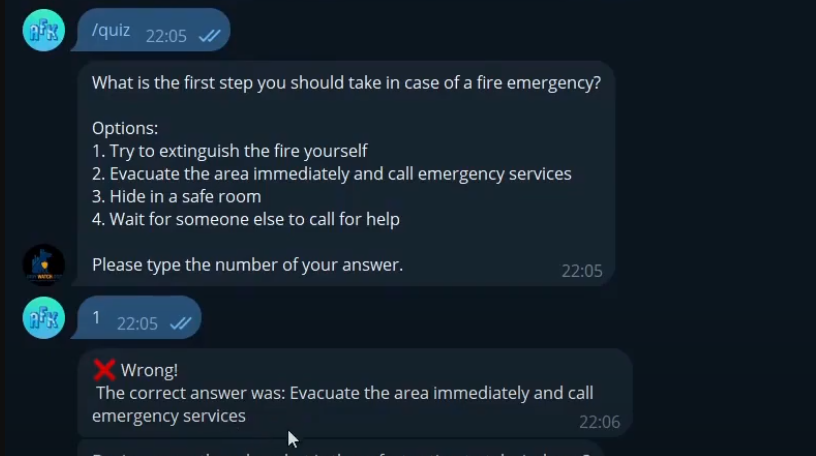The image size is (816, 456).
Task: Click option 1 Try to extinguish the fire yourself
Action: [x=230, y=151]
